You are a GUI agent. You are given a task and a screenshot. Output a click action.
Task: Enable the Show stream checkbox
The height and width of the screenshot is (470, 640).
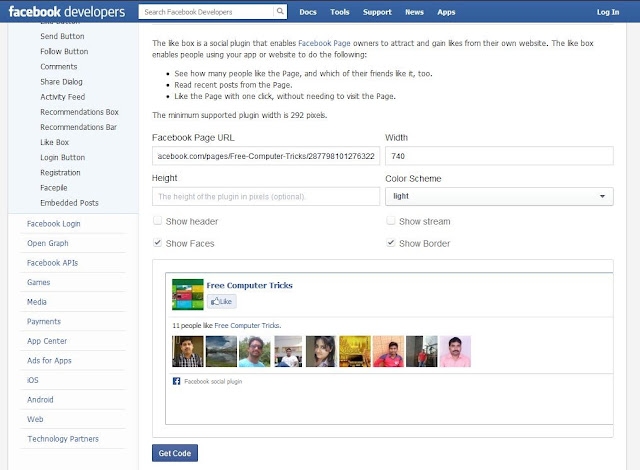coord(391,221)
